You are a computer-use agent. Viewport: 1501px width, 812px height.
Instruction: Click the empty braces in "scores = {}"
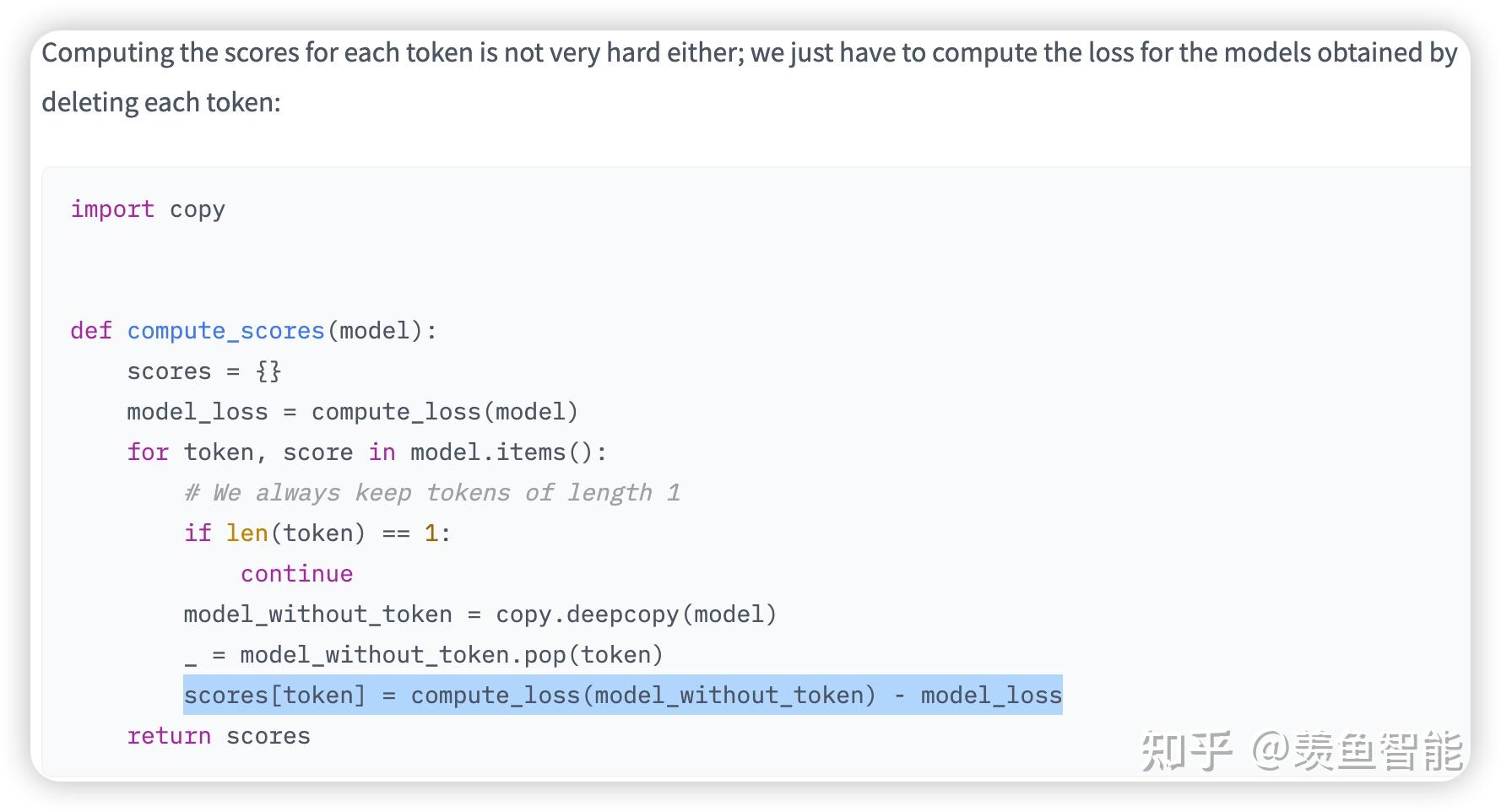(268, 371)
